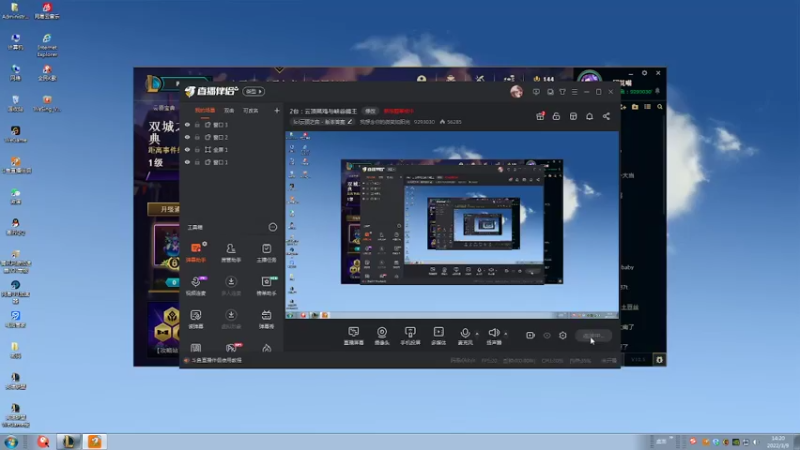Image resolution: width=800 pixels, height=450 pixels.
Task: Add a 手机投屏 phone mirroring source
Action: click(x=410, y=336)
